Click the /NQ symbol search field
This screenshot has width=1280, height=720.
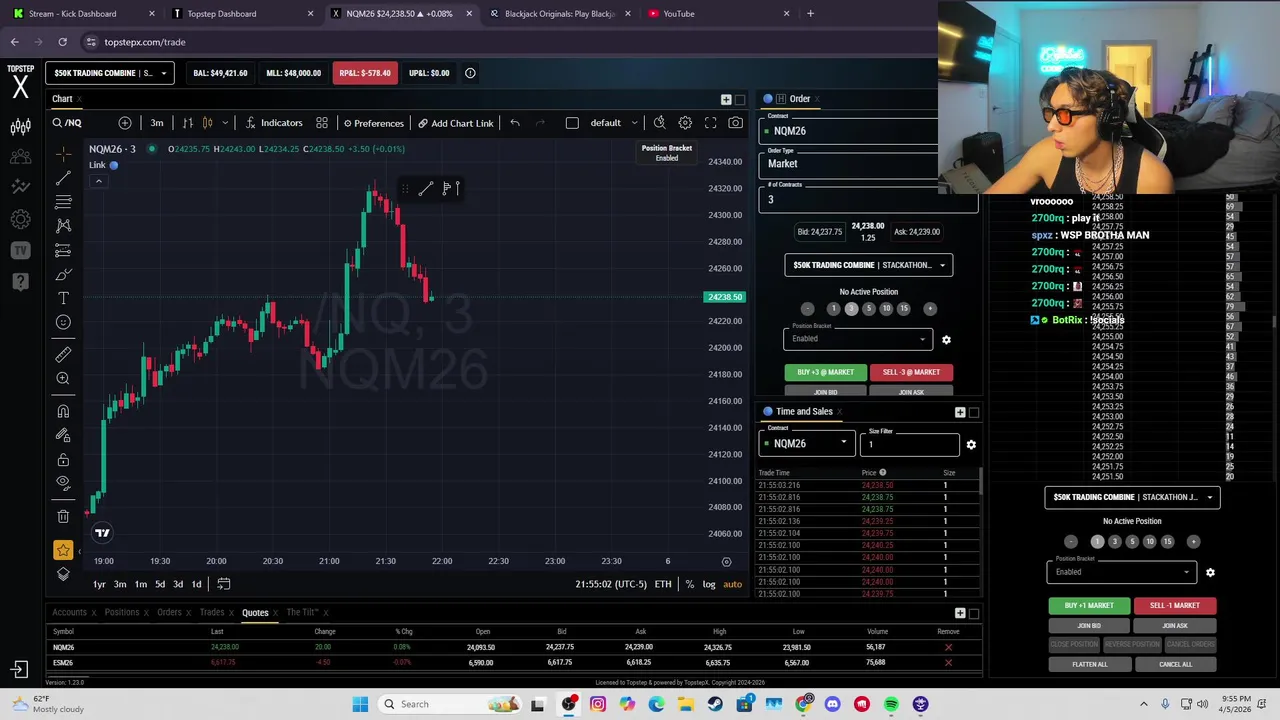tap(80, 123)
